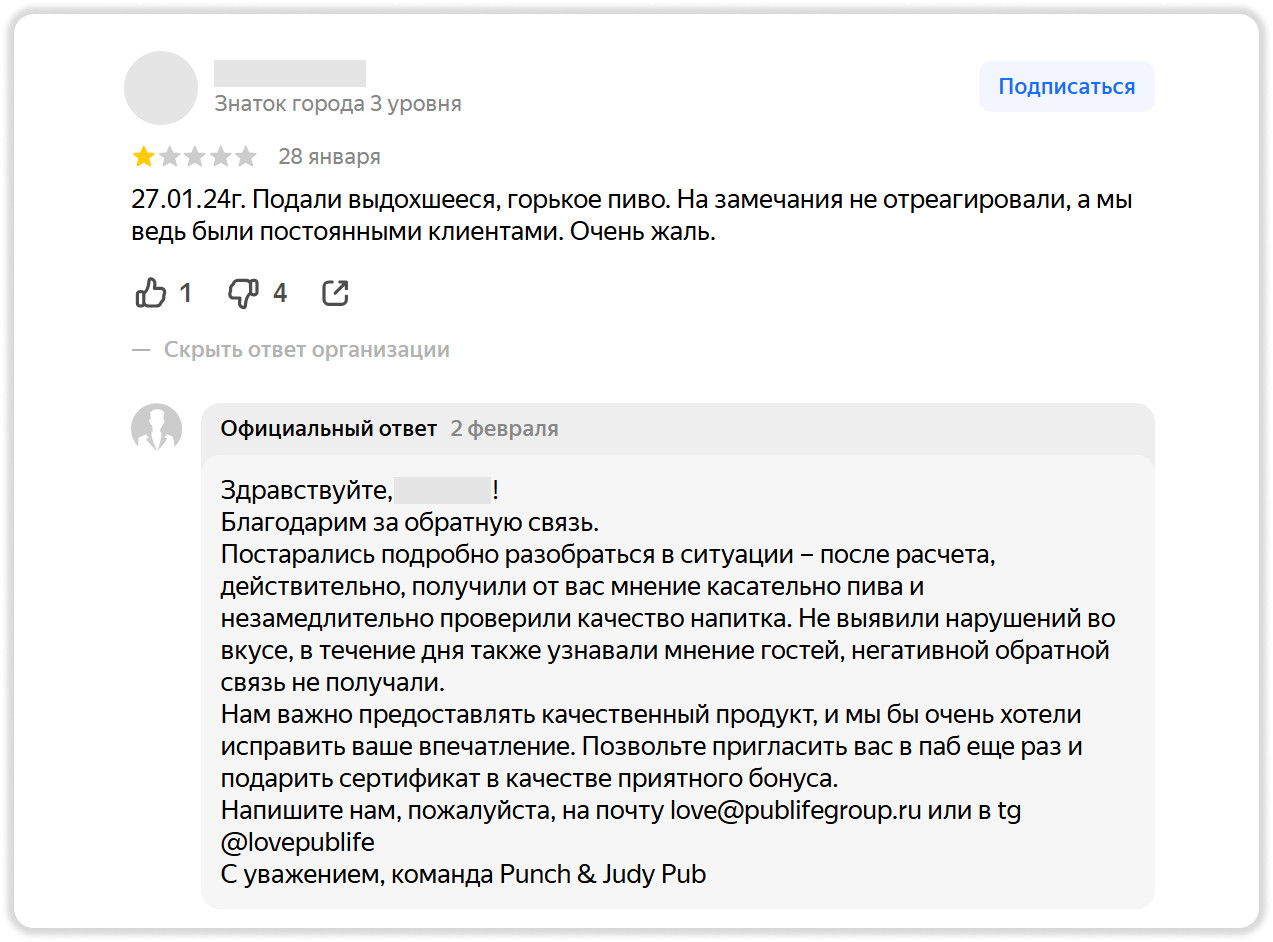This screenshot has height=942, width=1273.
Task: Click the review text about bitter beer
Action: pyautogui.click(x=630, y=216)
